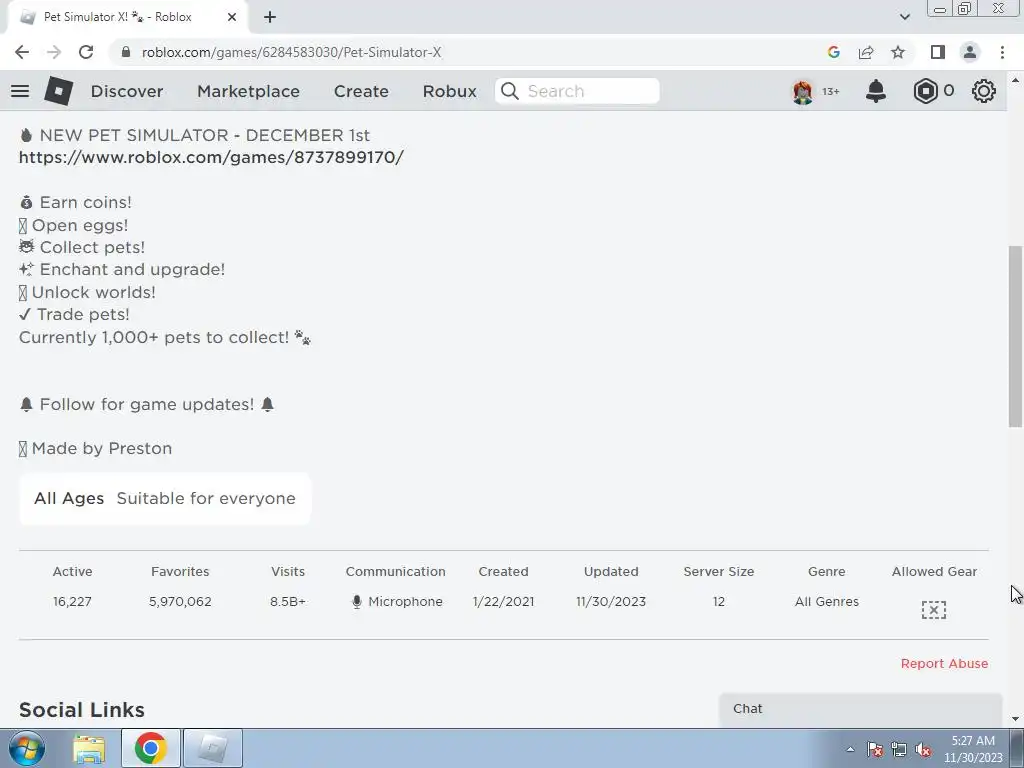Open the Marketplace menu item

click(x=248, y=91)
